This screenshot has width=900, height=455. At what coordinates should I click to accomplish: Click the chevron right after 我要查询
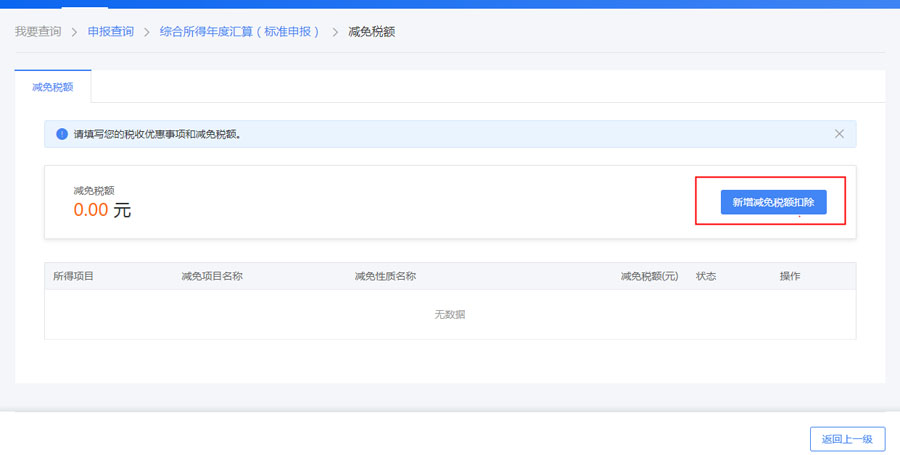tap(75, 32)
